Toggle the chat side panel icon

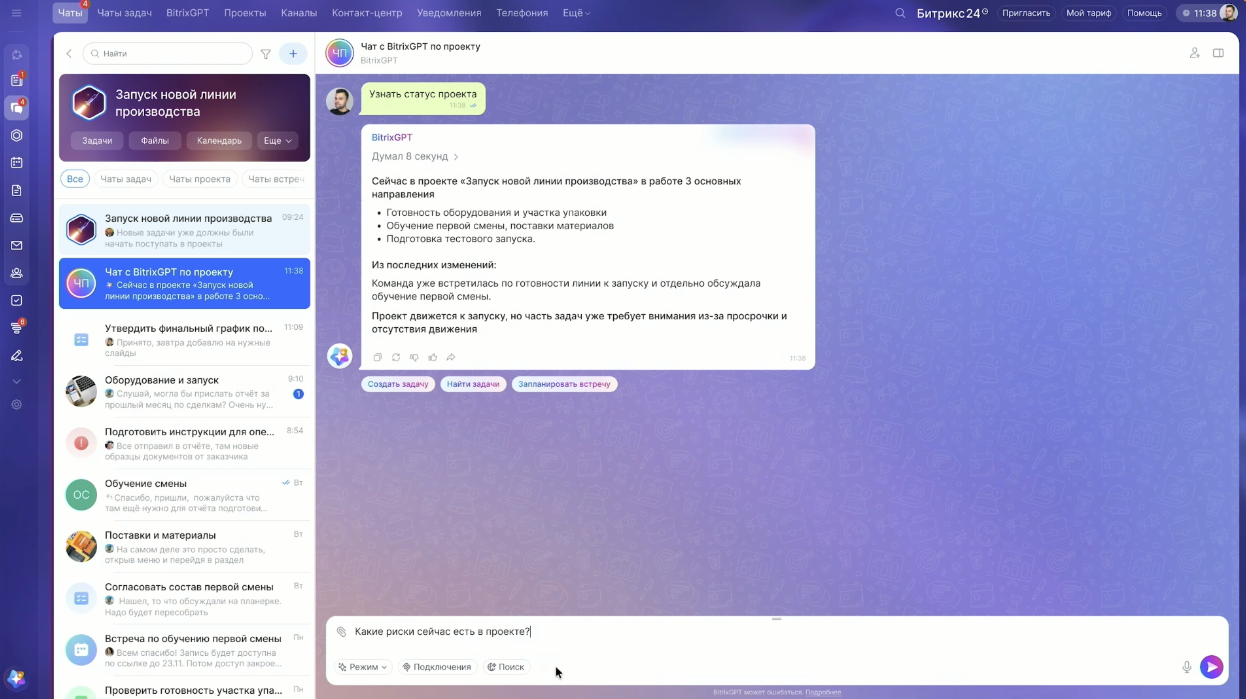1218,53
